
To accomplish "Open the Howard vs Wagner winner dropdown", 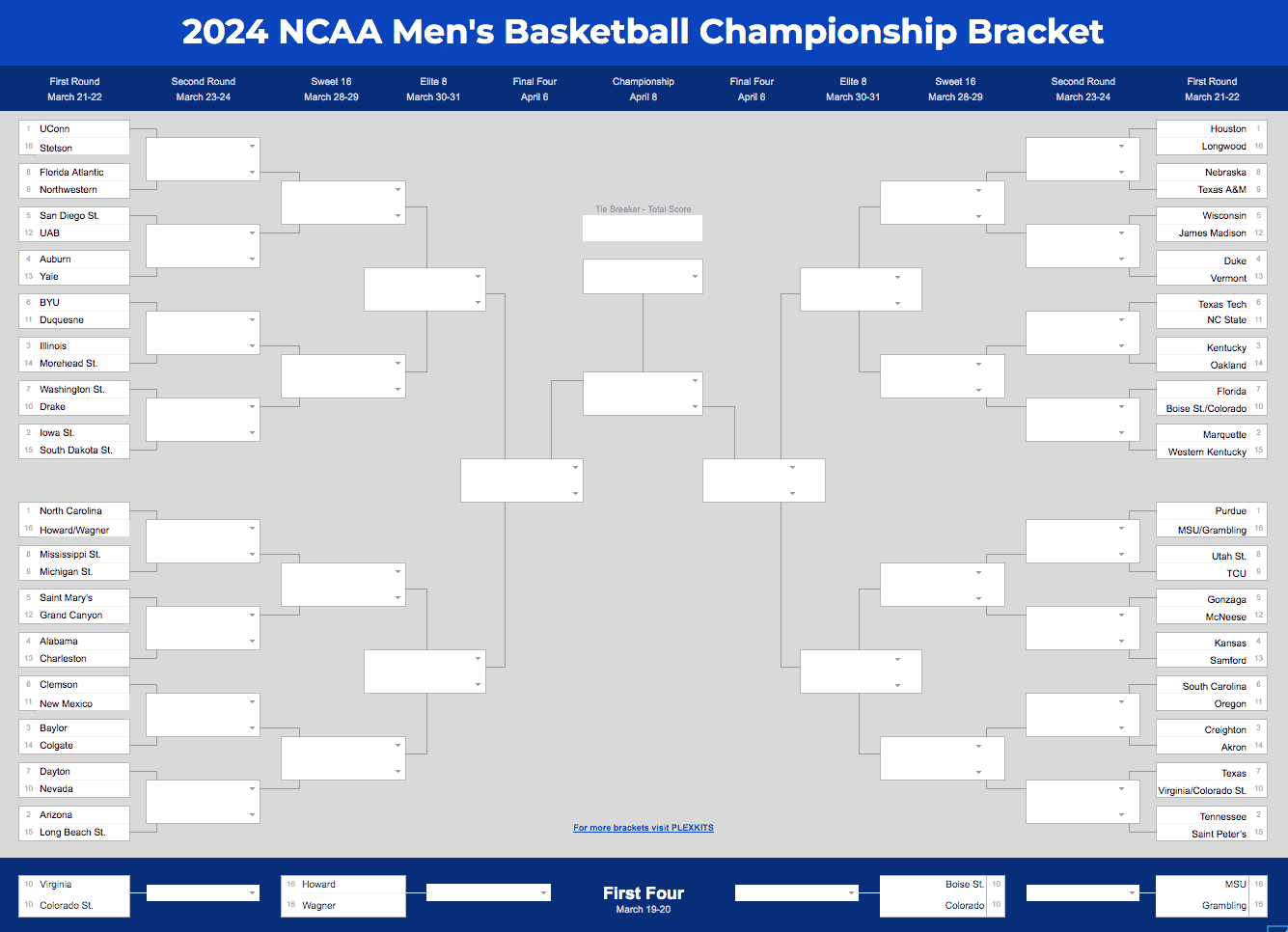I will 488,893.
